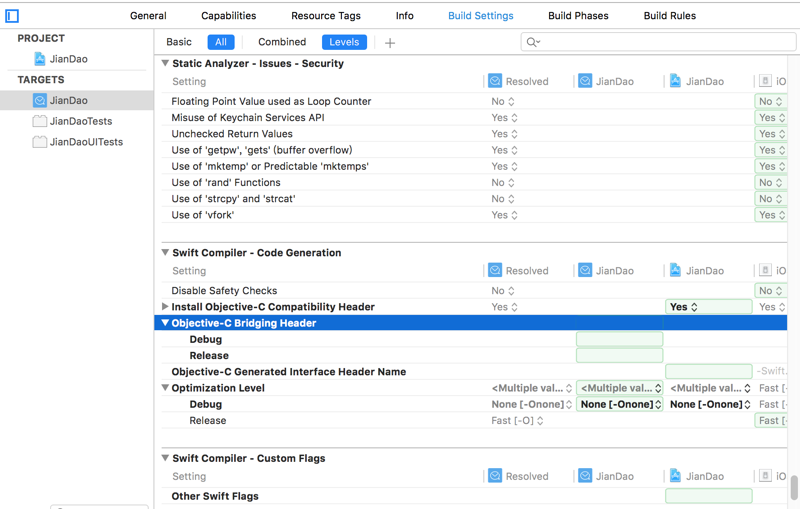Screen dimensions: 800x509
Task: Switch to the Combined view
Action: [282, 42]
